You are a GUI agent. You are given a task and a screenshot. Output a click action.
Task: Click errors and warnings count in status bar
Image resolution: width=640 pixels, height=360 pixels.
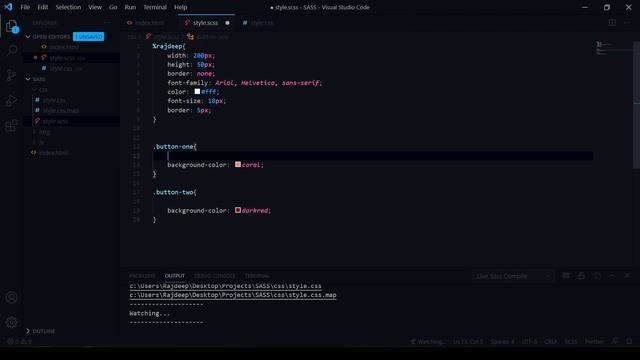(x=20, y=341)
